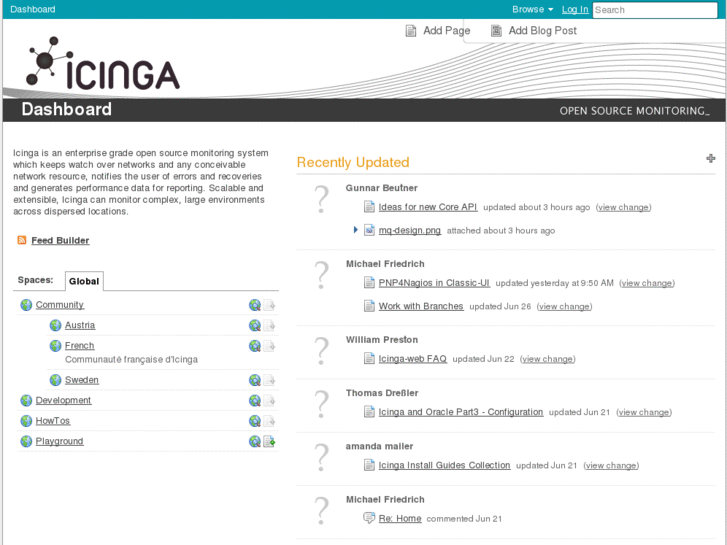The image size is (727, 545).
Task: Browse the Community space via its globe-magnifier icon
Action: click(255, 305)
